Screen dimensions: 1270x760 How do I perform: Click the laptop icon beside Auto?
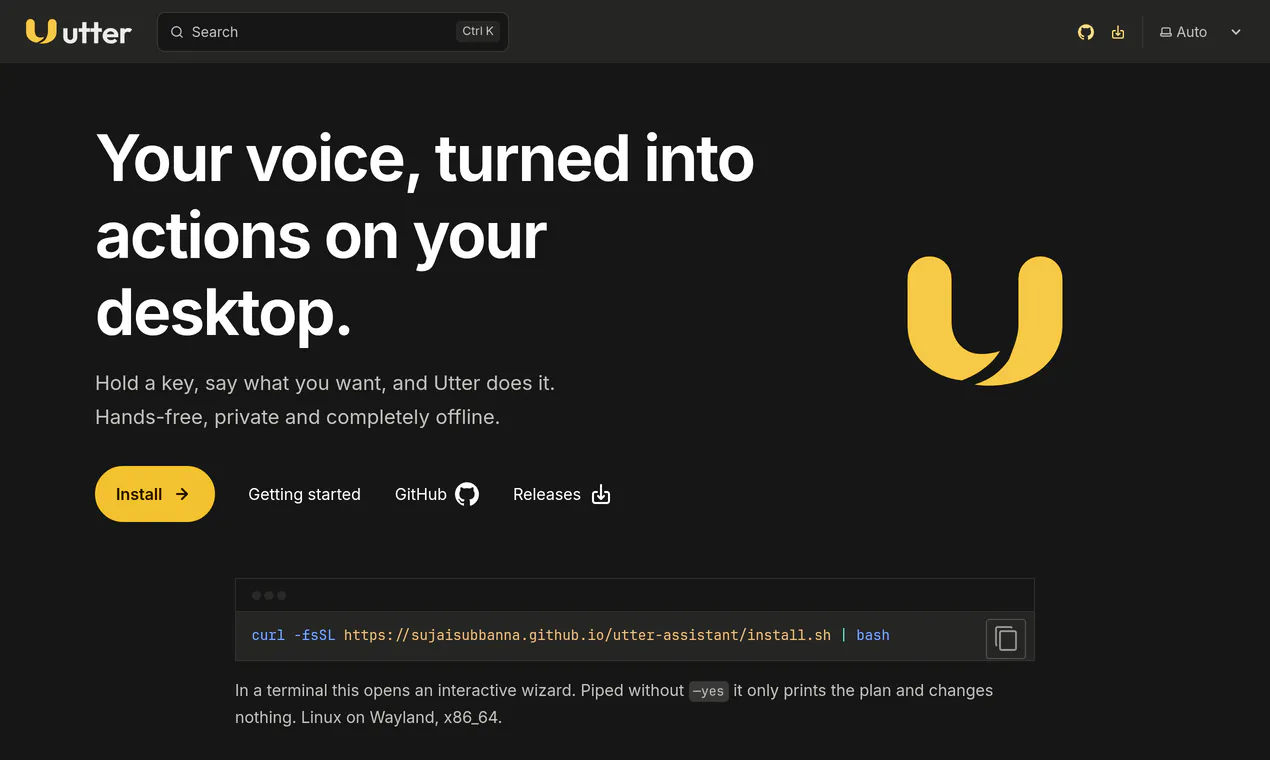(x=1165, y=32)
